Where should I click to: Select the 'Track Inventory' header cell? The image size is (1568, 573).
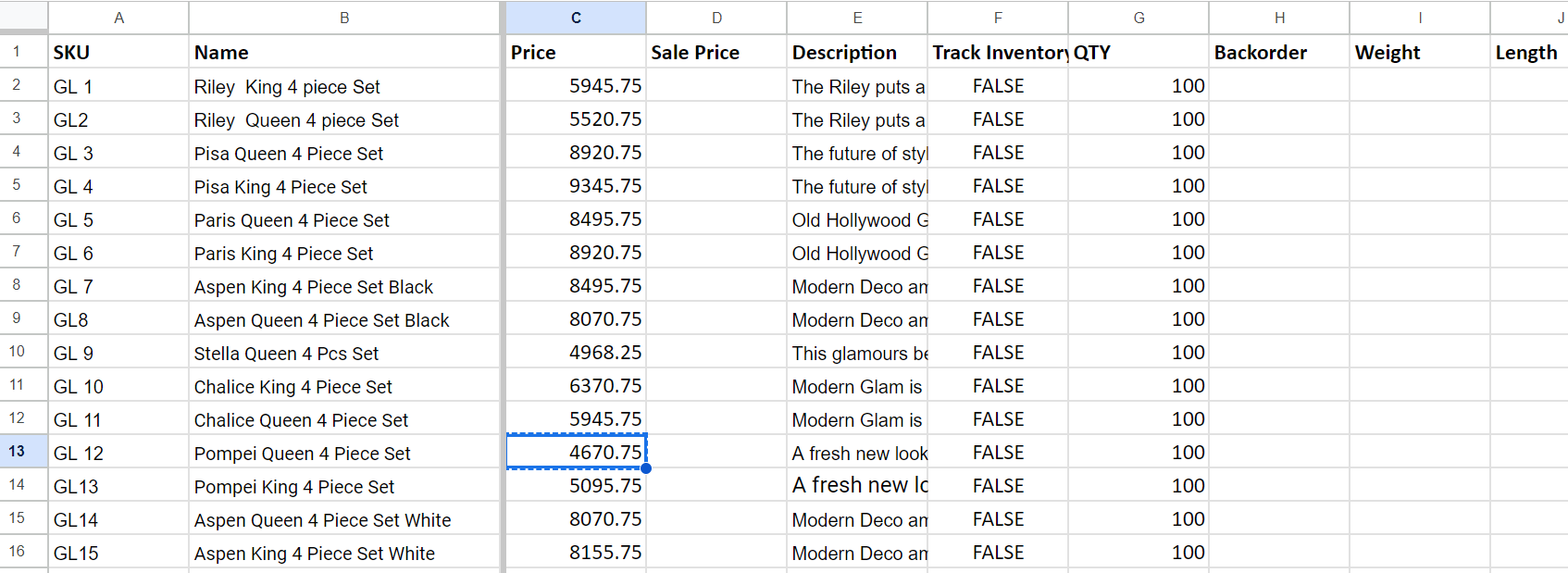click(998, 53)
